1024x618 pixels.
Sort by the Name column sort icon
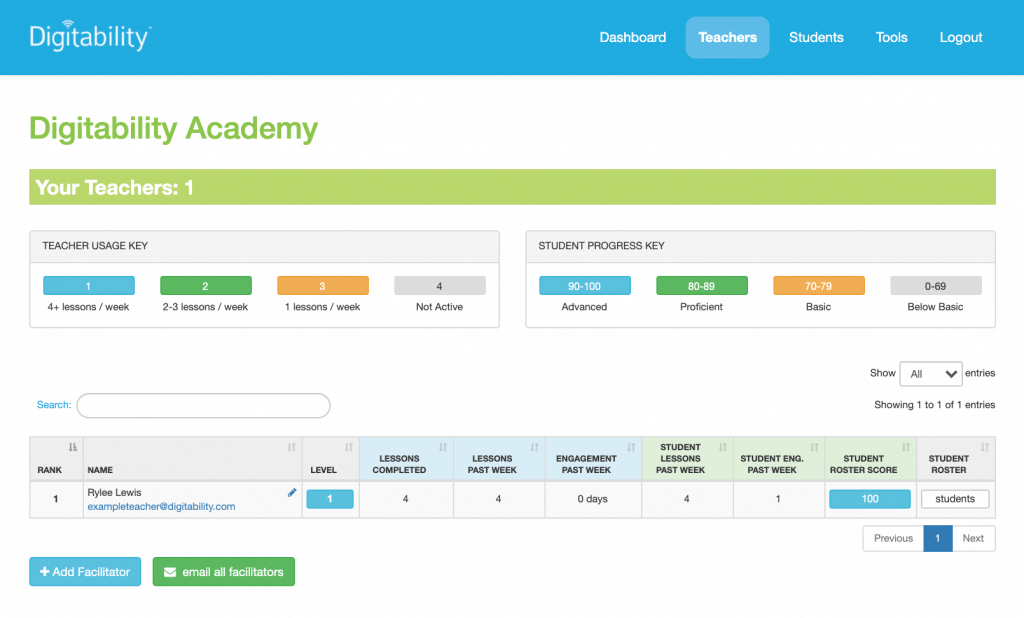[x=292, y=447]
